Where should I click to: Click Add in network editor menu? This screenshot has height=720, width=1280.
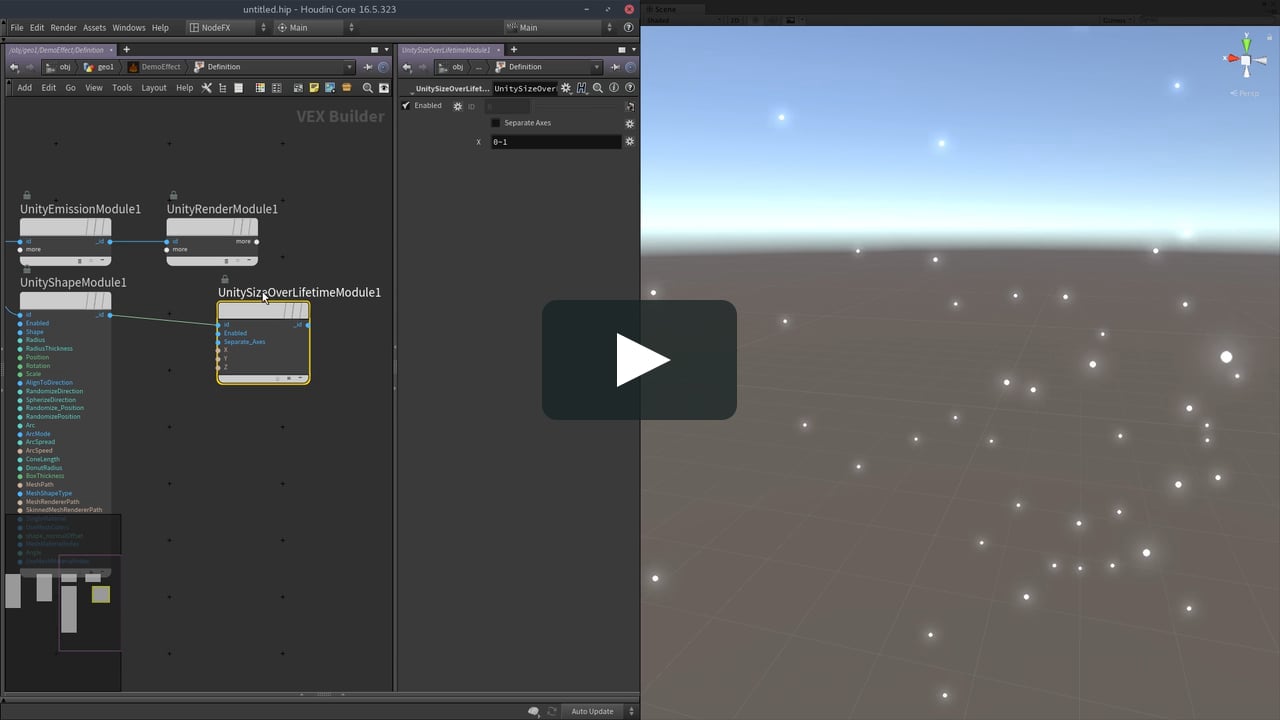24,88
